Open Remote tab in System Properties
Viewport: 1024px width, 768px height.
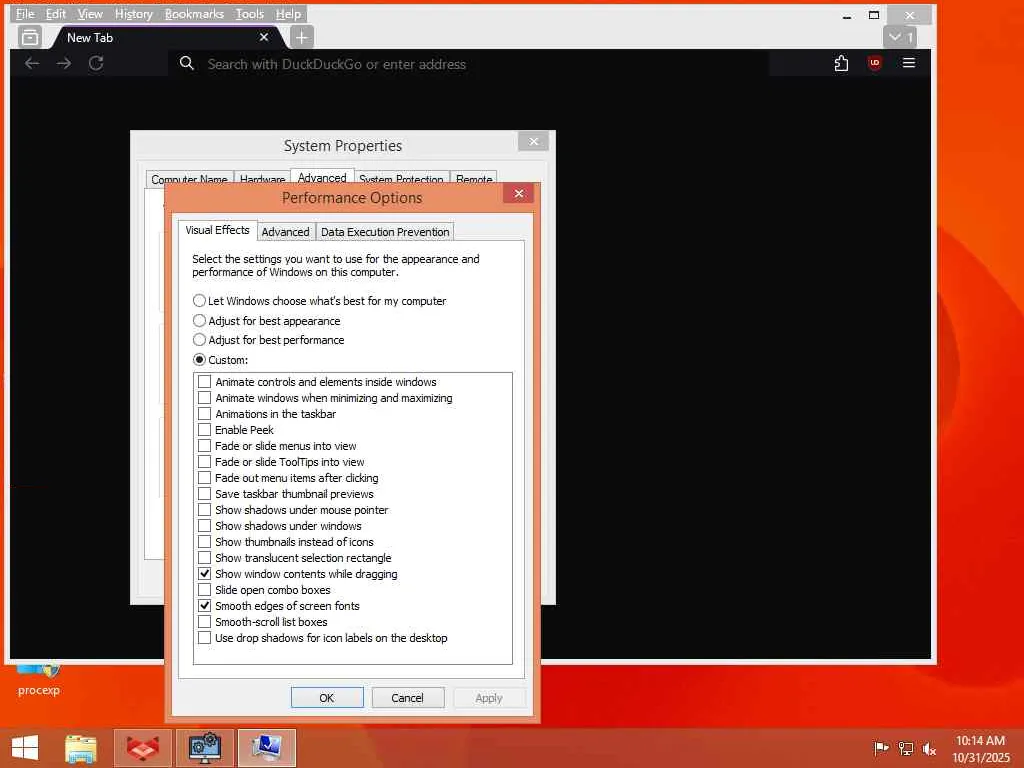coord(474,179)
